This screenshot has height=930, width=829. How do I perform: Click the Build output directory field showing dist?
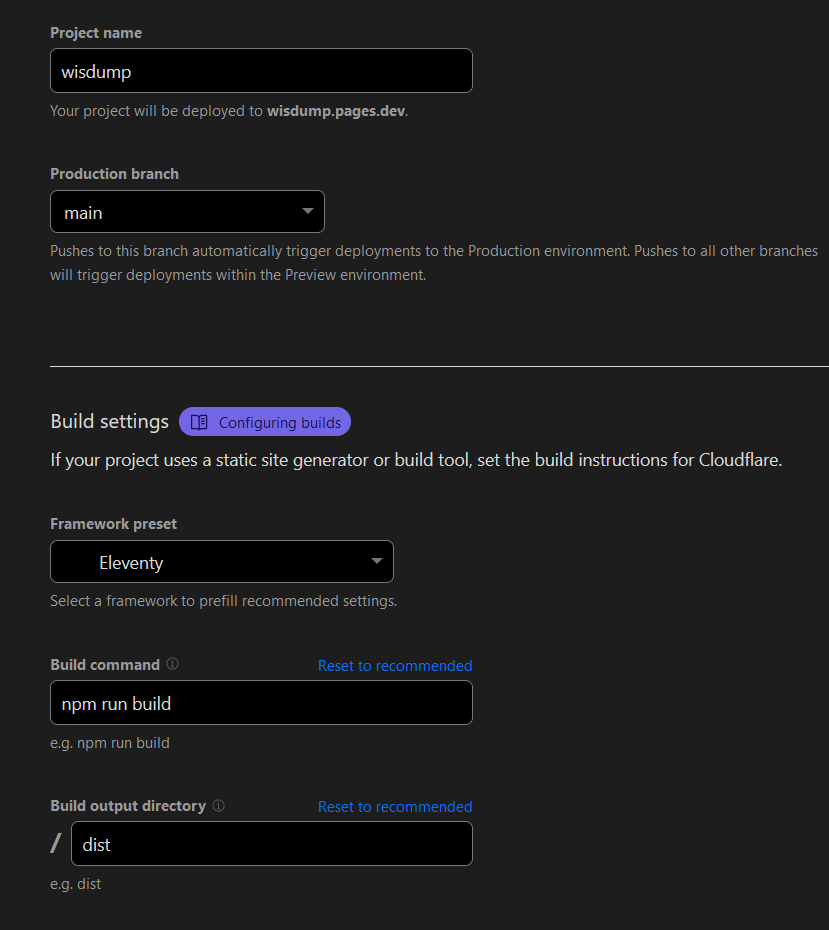[x=271, y=843]
